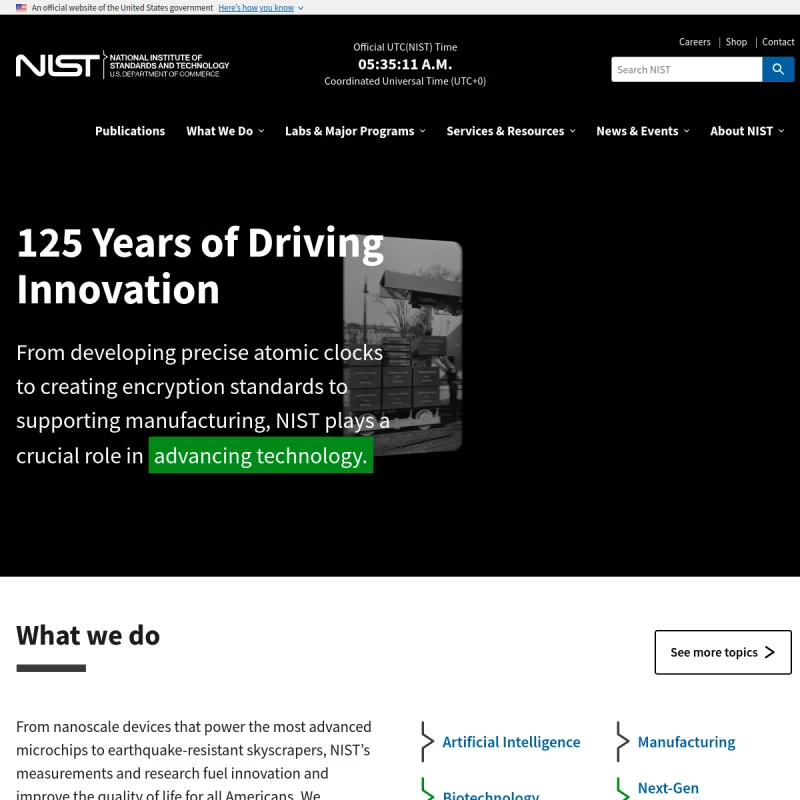Open the Publications menu item

click(130, 131)
